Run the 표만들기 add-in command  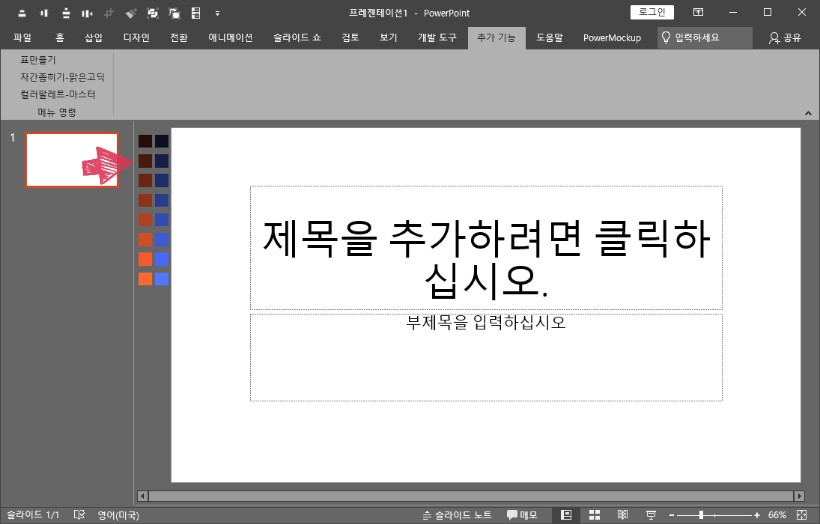click(38, 60)
